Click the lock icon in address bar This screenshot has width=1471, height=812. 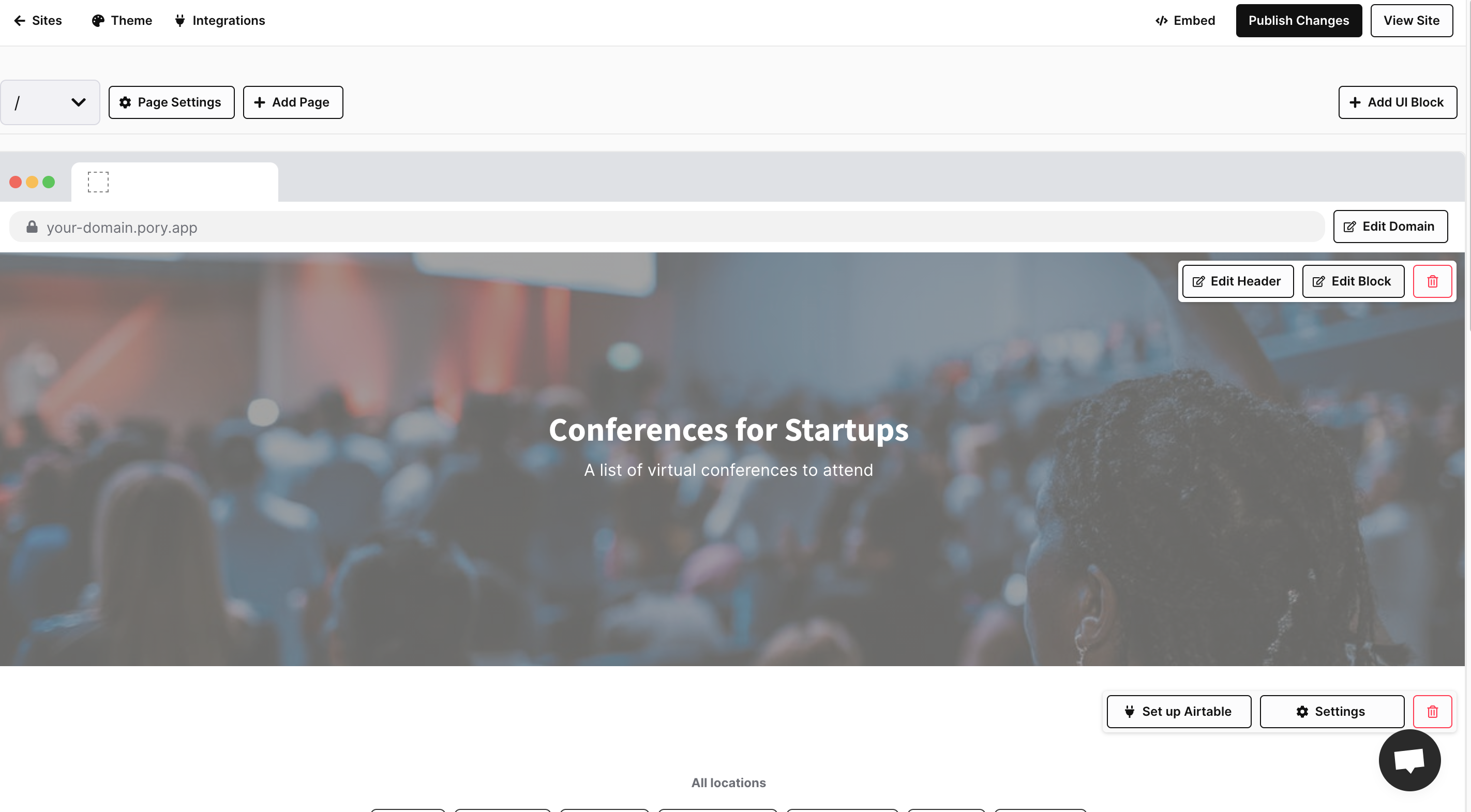pos(32,227)
